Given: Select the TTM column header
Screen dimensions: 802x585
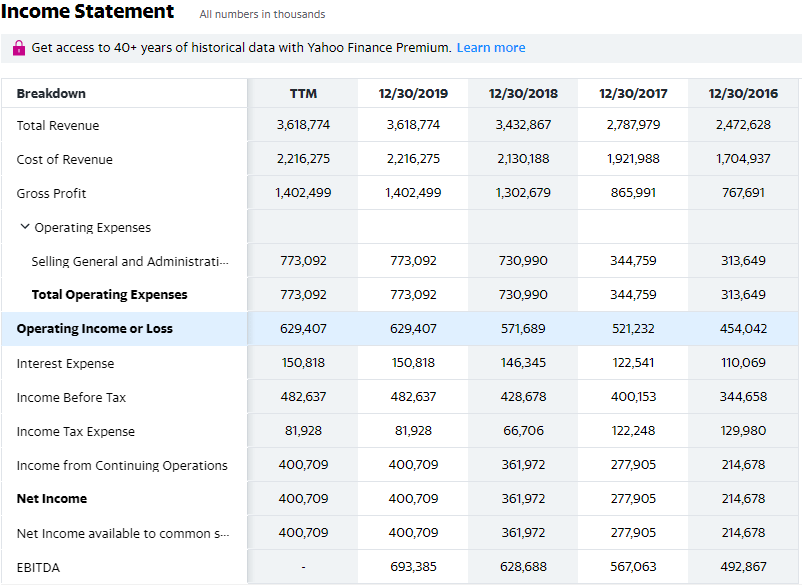Looking at the screenshot, I should [x=303, y=94].
